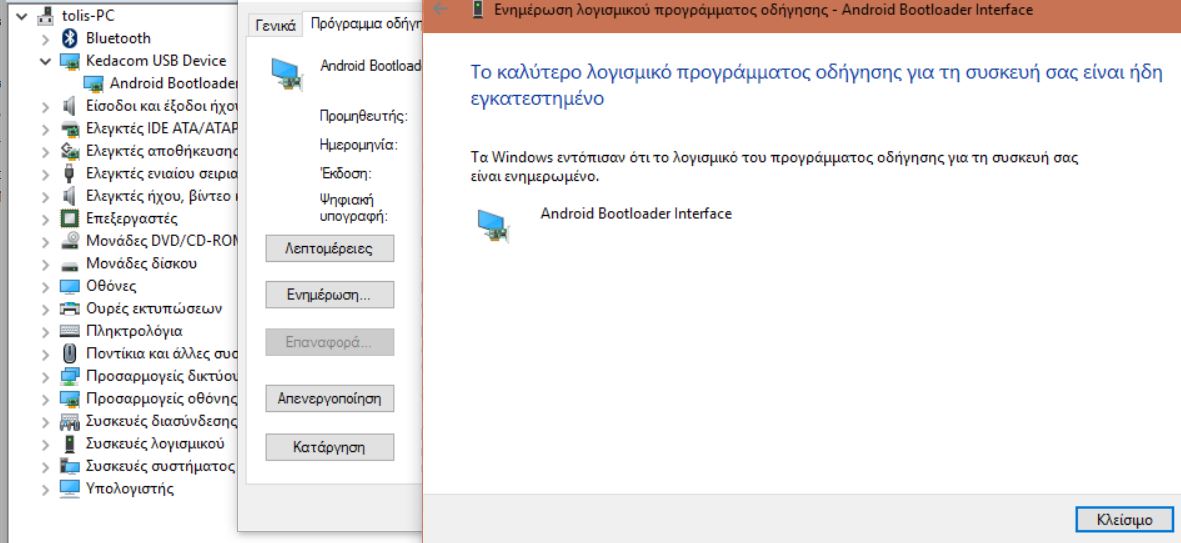The height and width of the screenshot is (543, 1181).
Task: Click the Ενημέρωση... driver button
Action: (x=329, y=294)
